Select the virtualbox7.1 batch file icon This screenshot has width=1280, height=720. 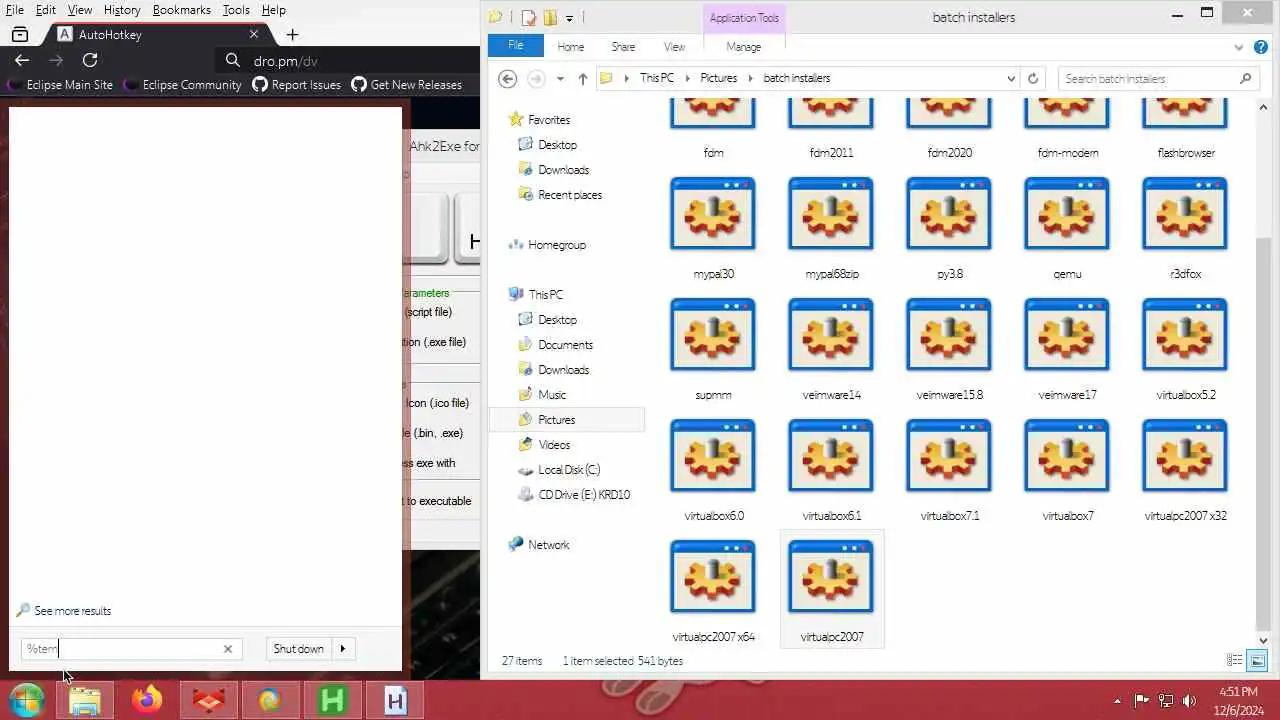949,456
